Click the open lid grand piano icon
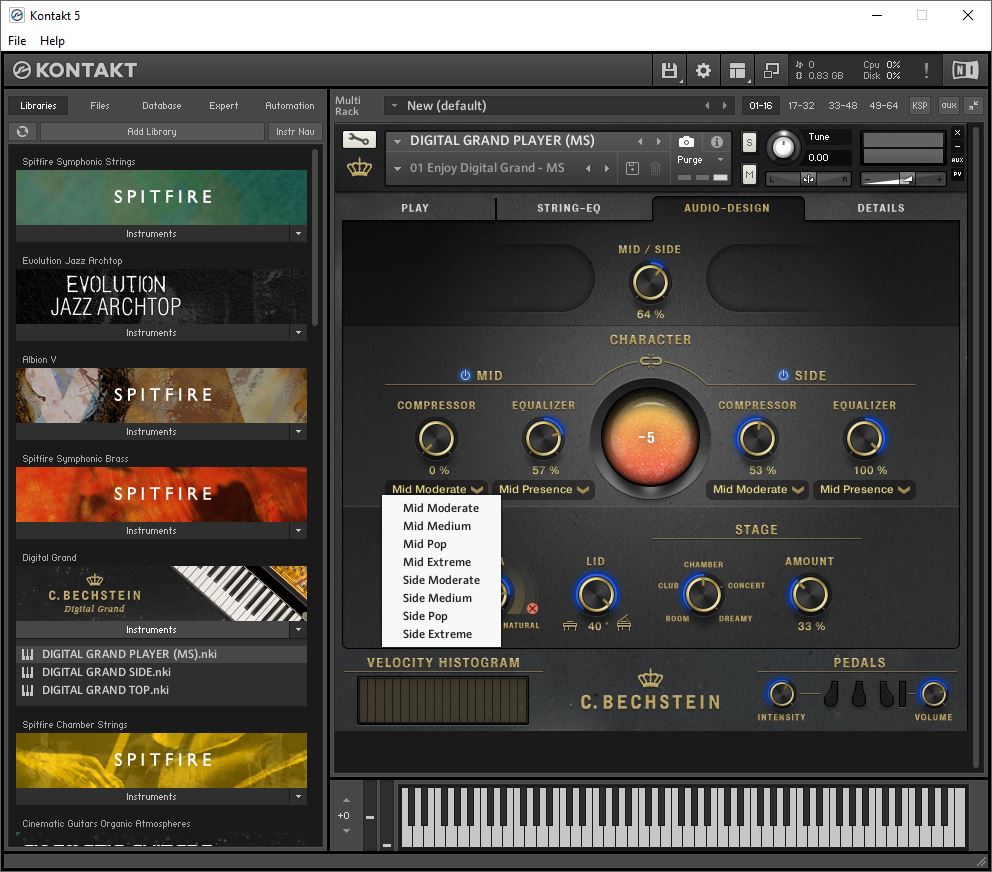The width and height of the screenshot is (992, 872). 624,623
